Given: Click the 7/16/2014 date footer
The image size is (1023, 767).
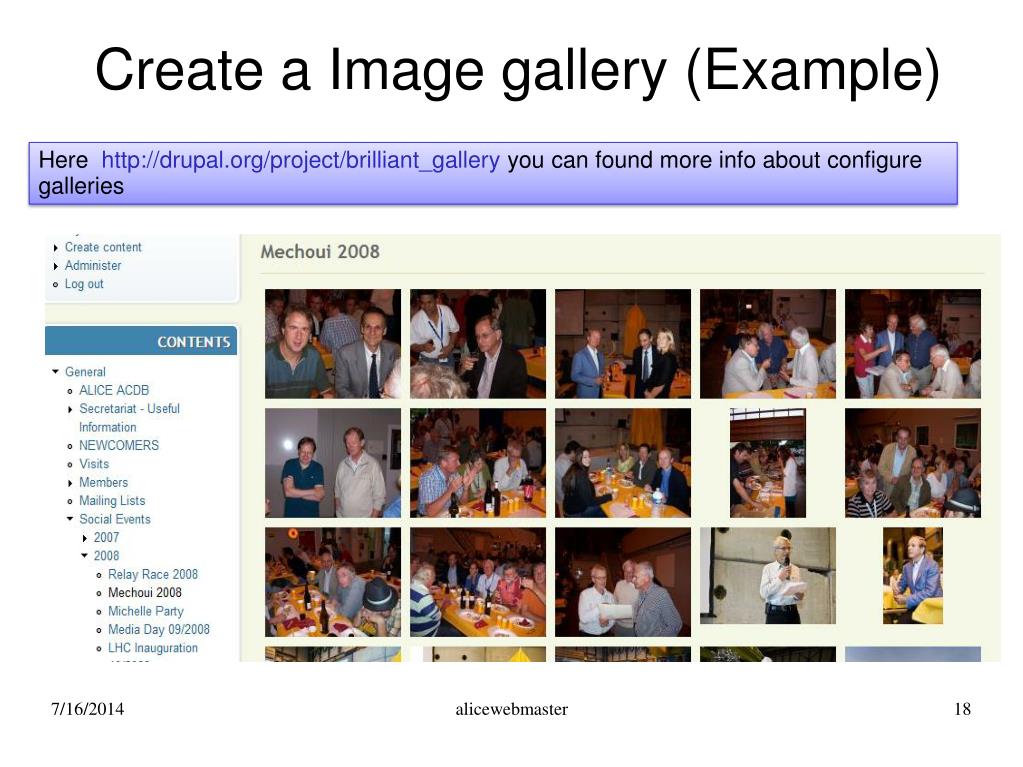Looking at the screenshot, I should click(x=87, y=709).
